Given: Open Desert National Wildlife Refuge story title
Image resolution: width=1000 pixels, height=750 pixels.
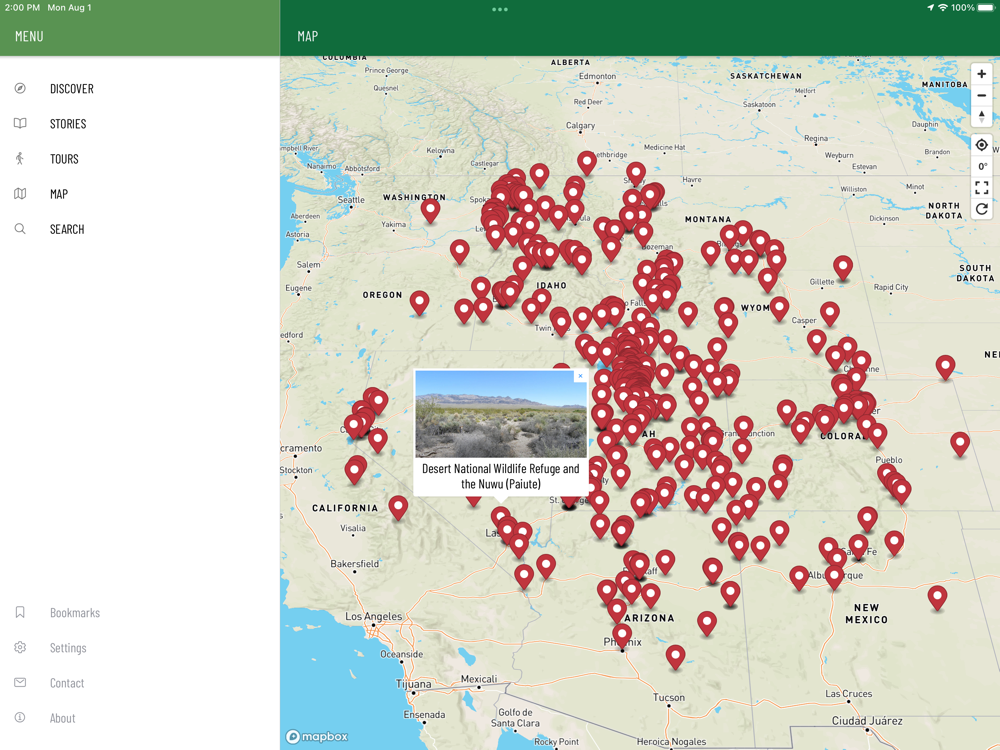Looking at the screenshot, I should (x=501, y=476).
